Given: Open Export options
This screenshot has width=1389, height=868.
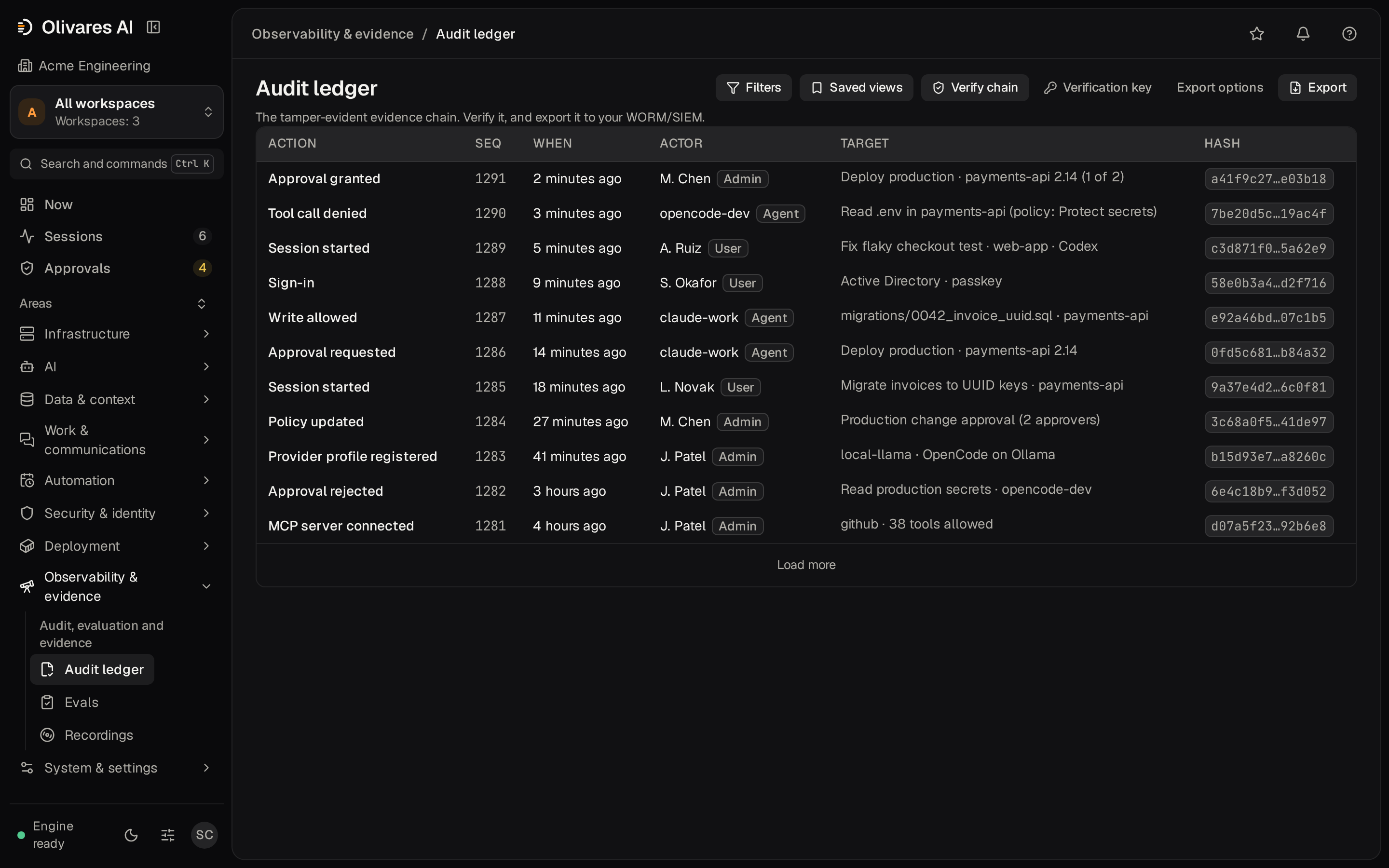Looking at the screenshot, I should [x=1220, y=87].
